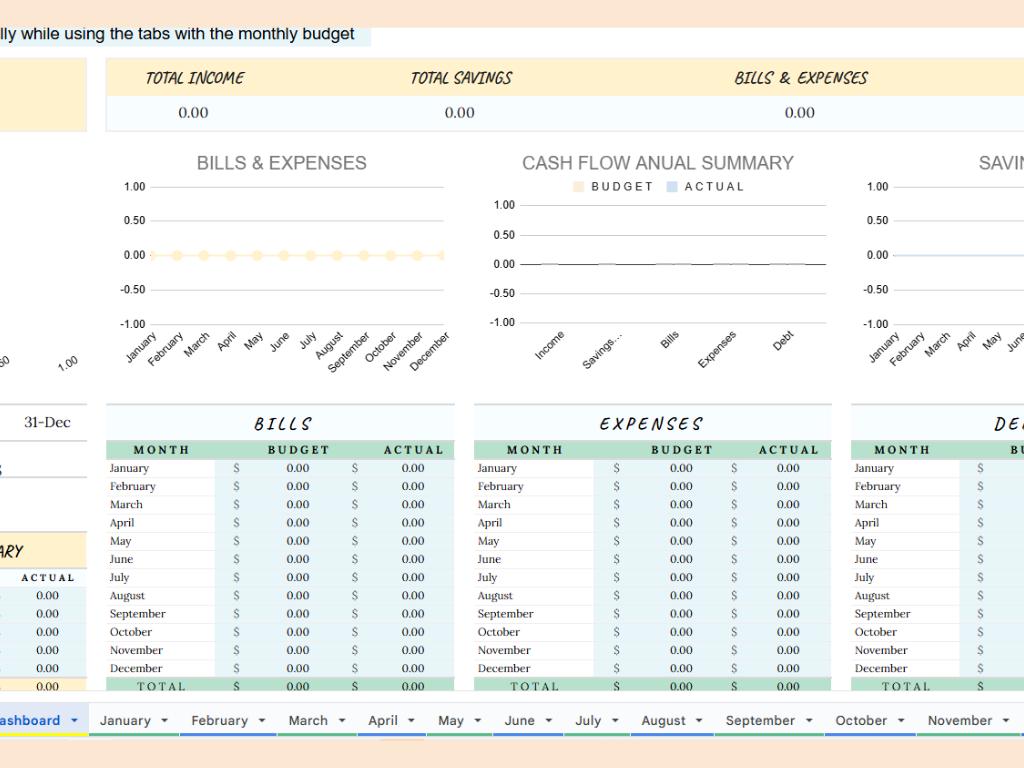
Task: Expand the July tab dropdown arrow
Action: click(615, 720)
